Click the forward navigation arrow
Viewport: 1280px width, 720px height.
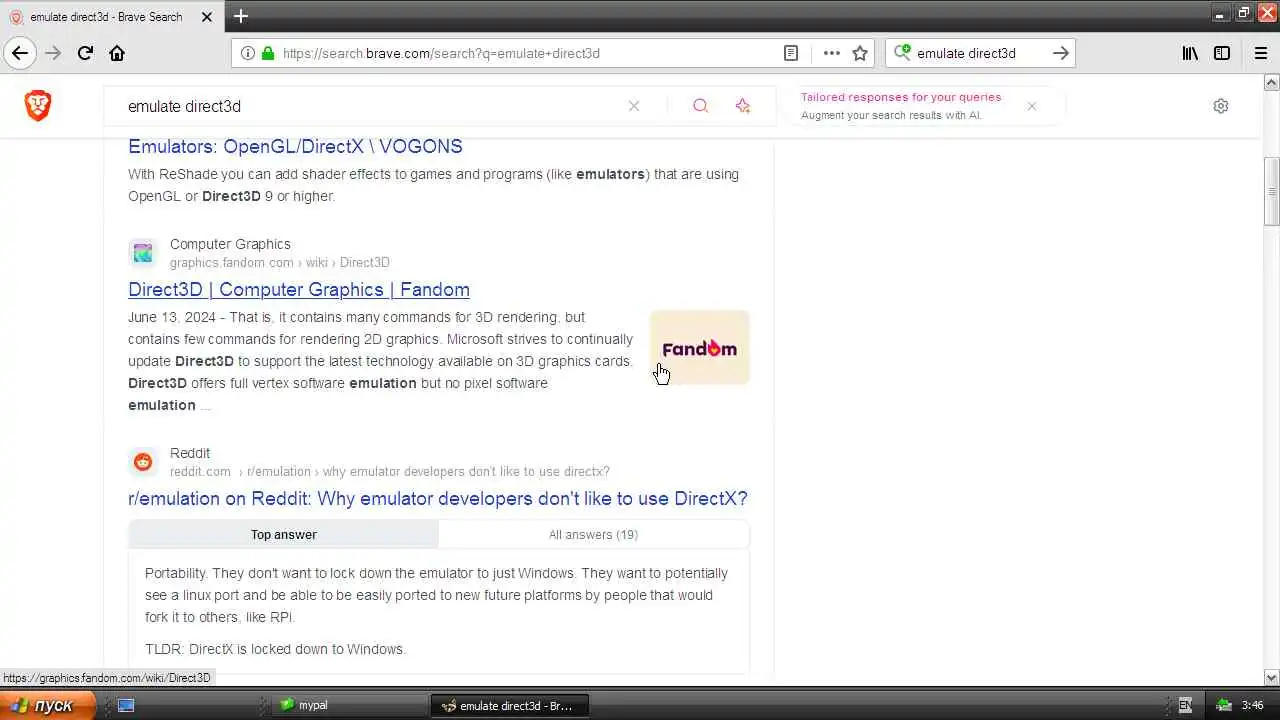[53, 53]
